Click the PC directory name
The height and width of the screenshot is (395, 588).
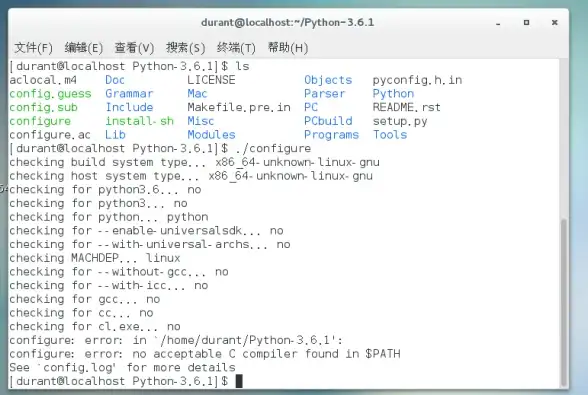(x=311, y=107)
